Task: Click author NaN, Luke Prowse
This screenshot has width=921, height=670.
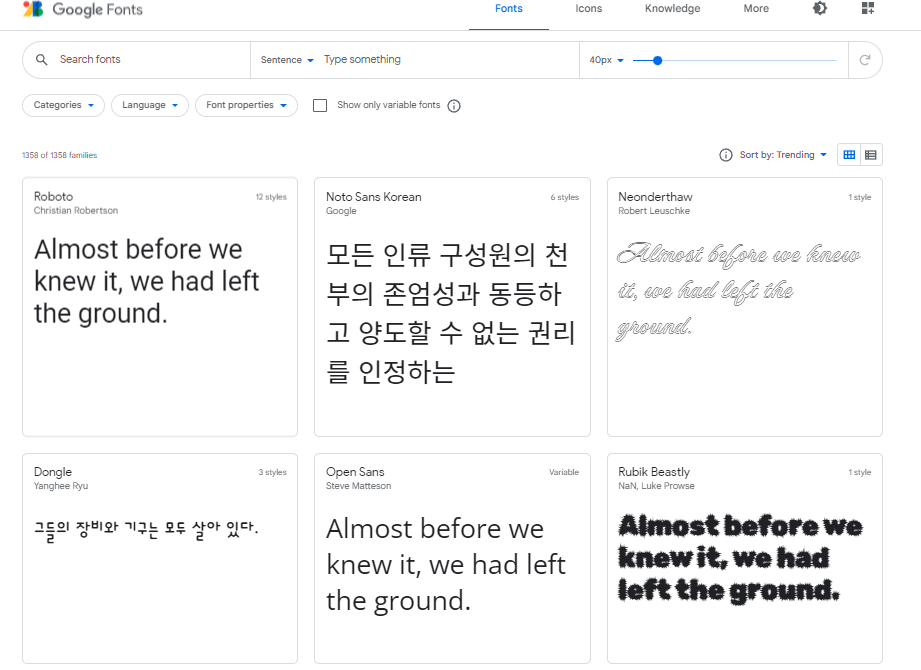Action: point(656,486)
